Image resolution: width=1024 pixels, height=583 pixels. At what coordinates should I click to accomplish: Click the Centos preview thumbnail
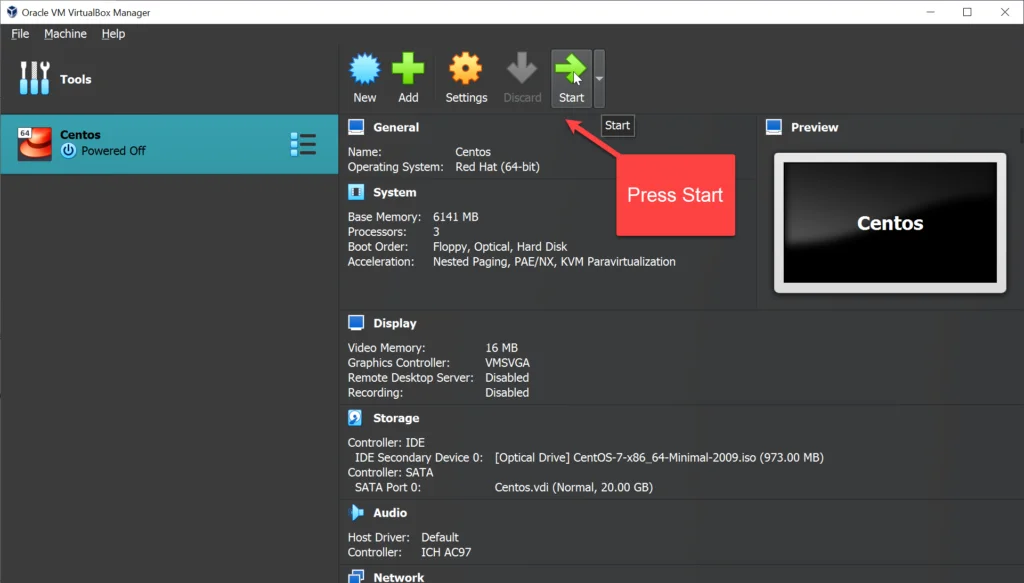pyautogui.click(x=889, y=222)
